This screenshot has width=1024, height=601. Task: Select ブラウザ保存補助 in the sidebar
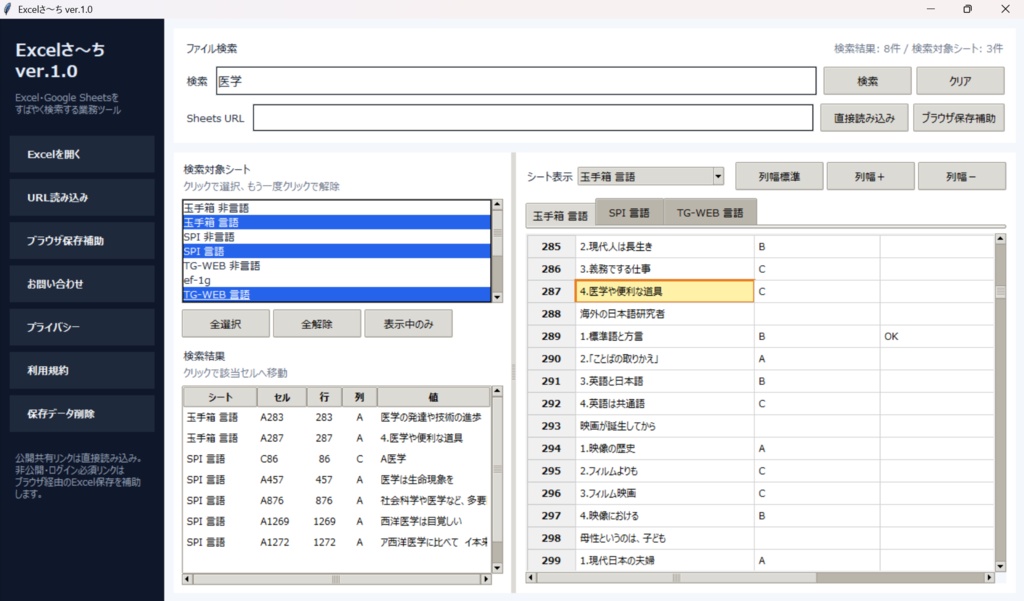click(82, 240)
